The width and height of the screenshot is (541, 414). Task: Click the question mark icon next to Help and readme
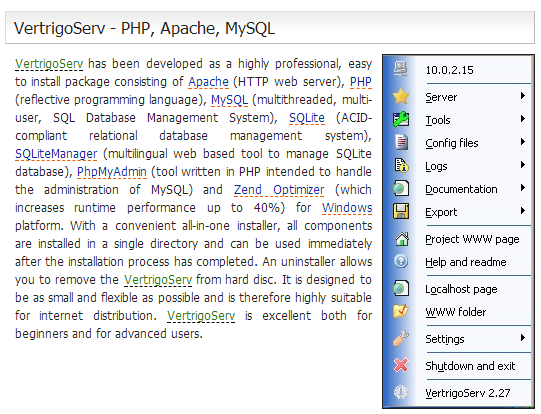pyautogui.click(x=401, y=262)
